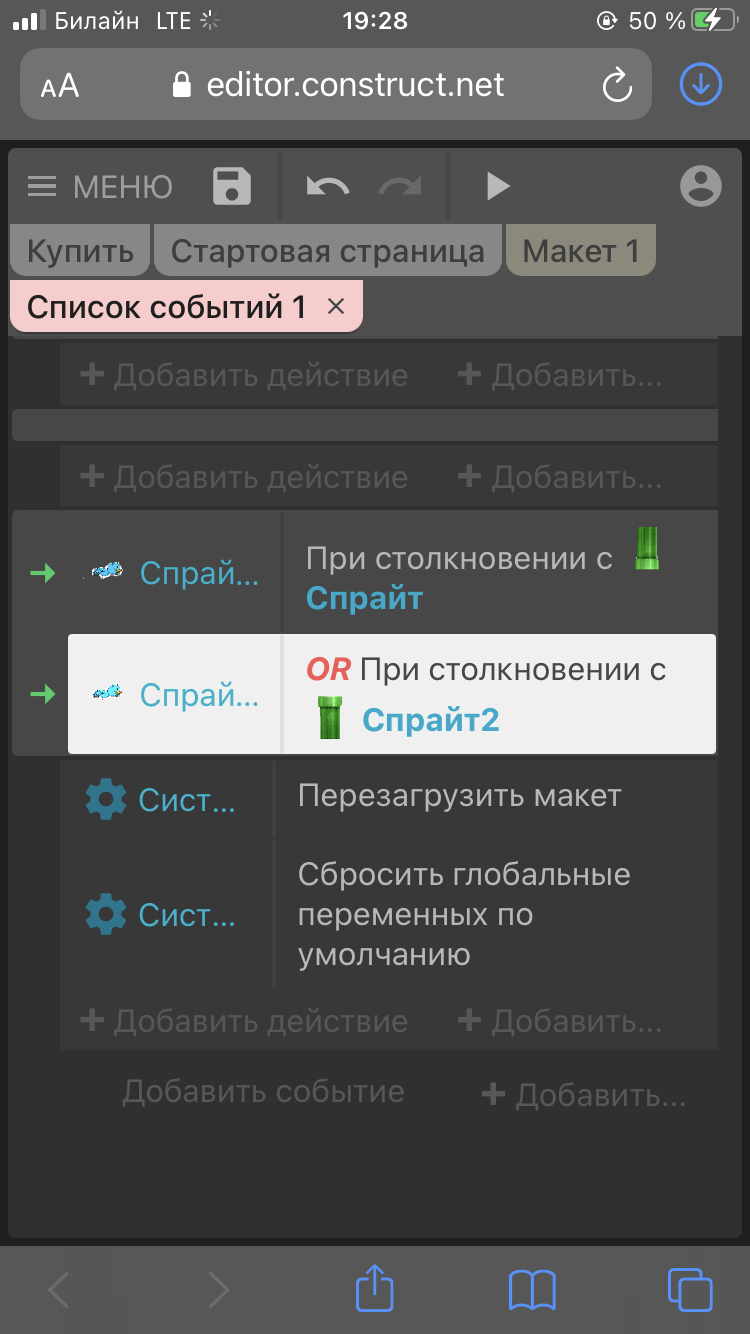Tap the Safari download arrow icon
The height and width of the screenshot is (1334, 750).
coord(701,85)
